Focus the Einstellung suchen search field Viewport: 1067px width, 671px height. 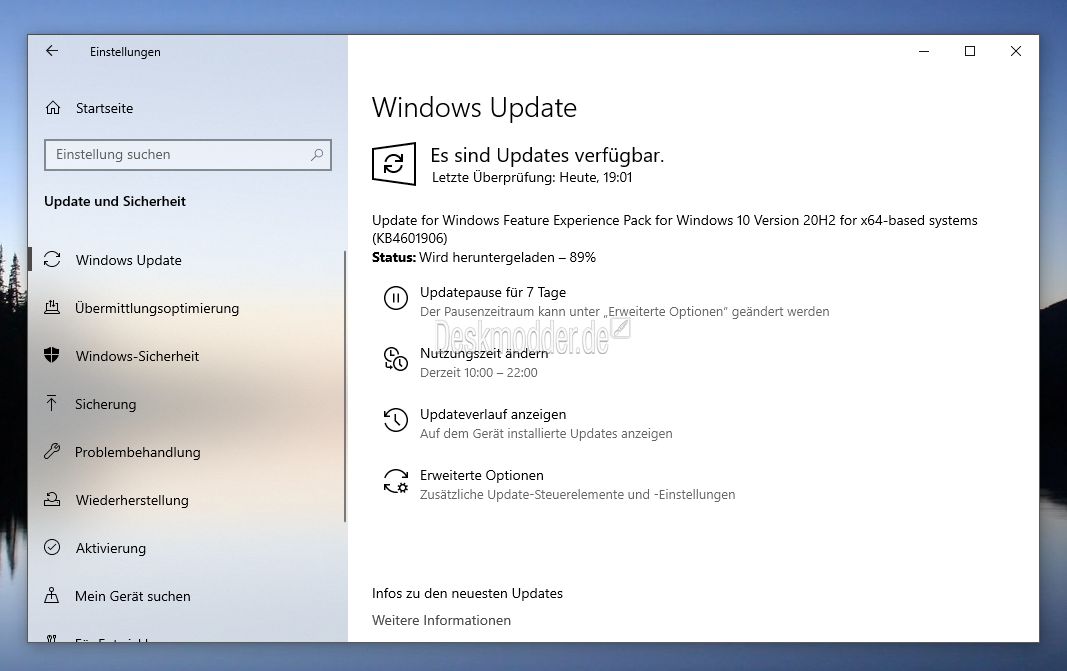(188, 154)
